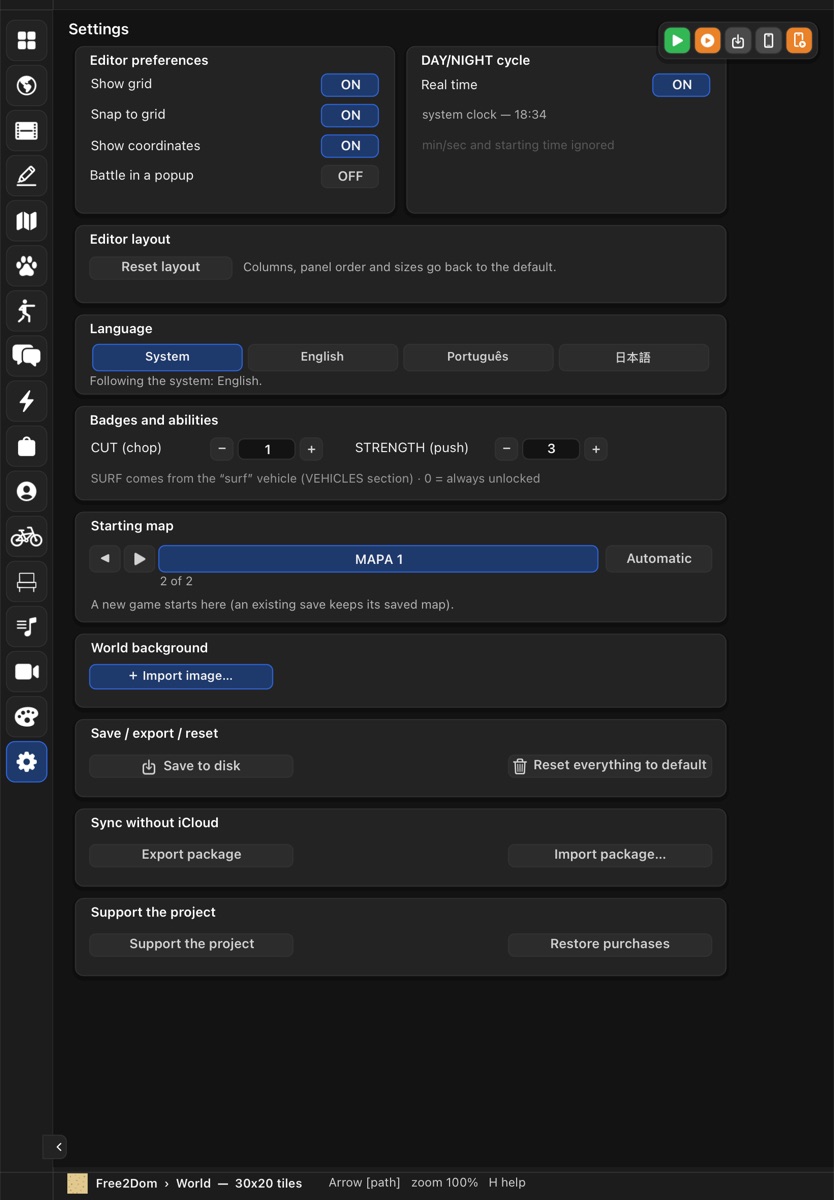Click the gray phone preview icon
Viewport: 834px width, 1200px height.
click(x=769, y=41)
